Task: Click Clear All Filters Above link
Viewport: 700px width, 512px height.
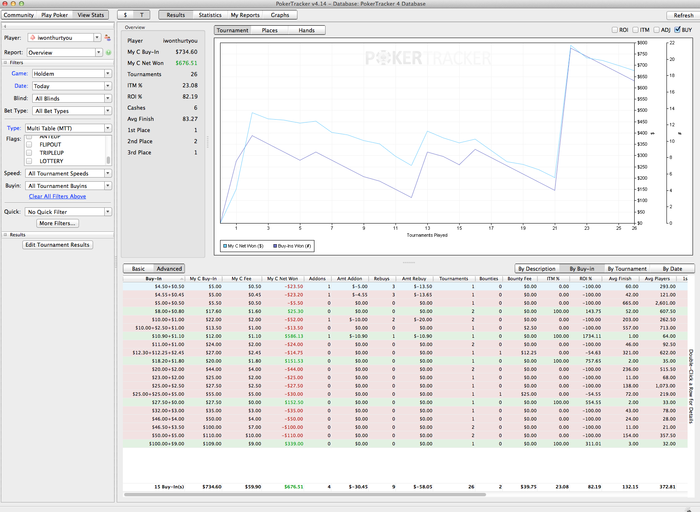Action: pos(57,196)
